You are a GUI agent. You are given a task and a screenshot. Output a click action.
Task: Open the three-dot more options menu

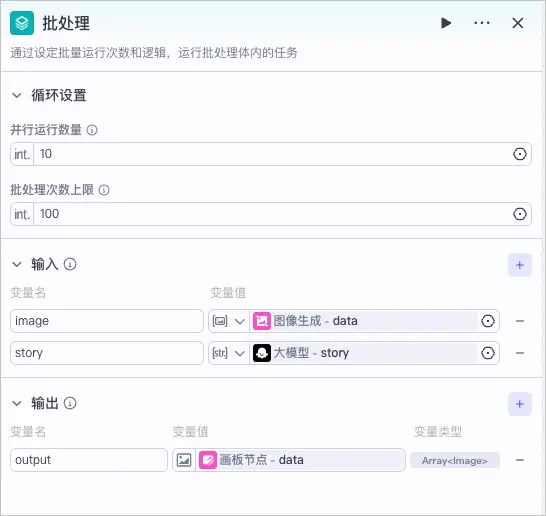tap(482, 23)
